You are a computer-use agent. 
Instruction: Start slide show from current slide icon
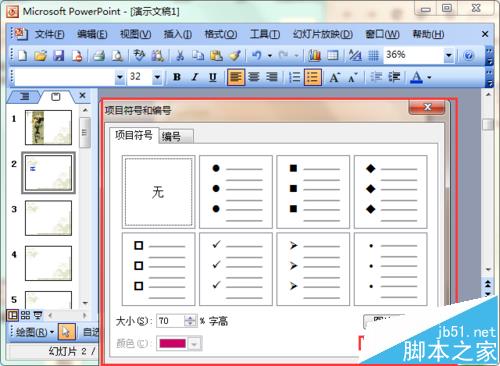point(38,315)
